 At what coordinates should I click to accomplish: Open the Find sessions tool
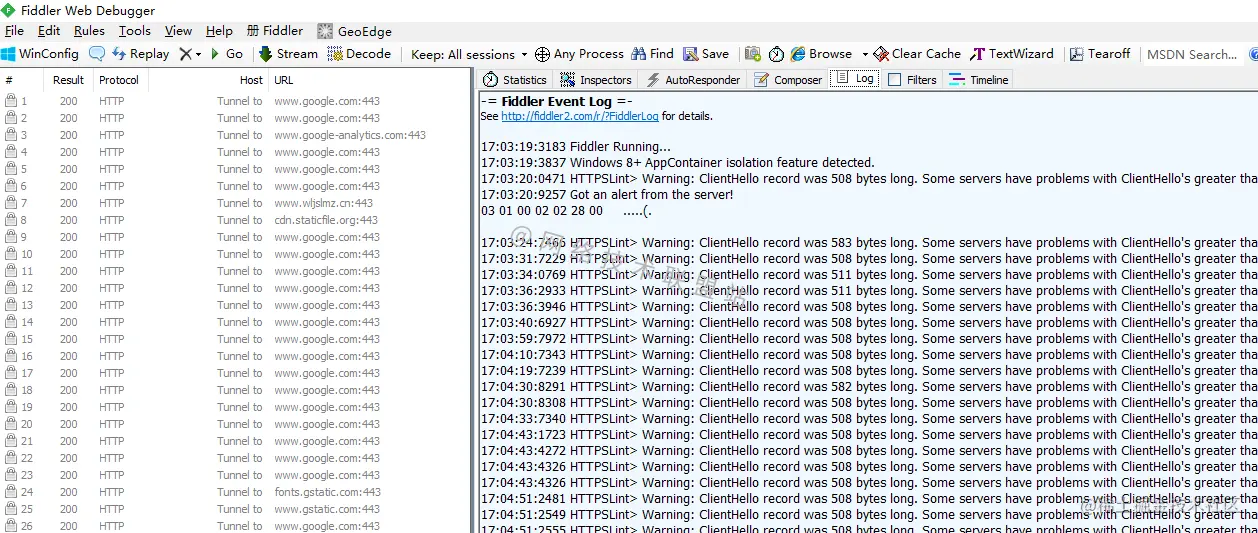pos(652,54)
